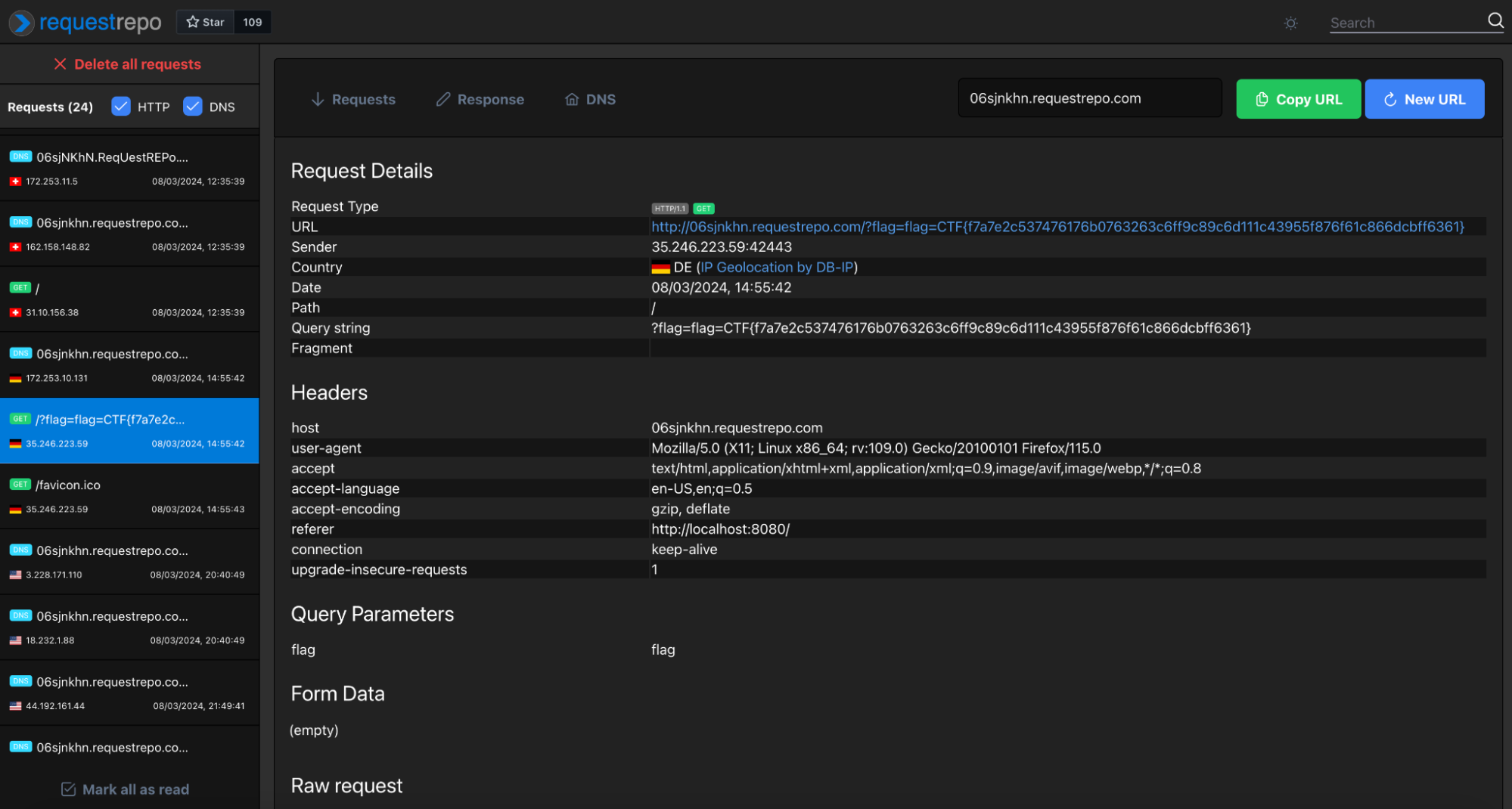Screen dimensions: 1512x809
Task: Switch to the Response tab
Action: click(480, 99)
